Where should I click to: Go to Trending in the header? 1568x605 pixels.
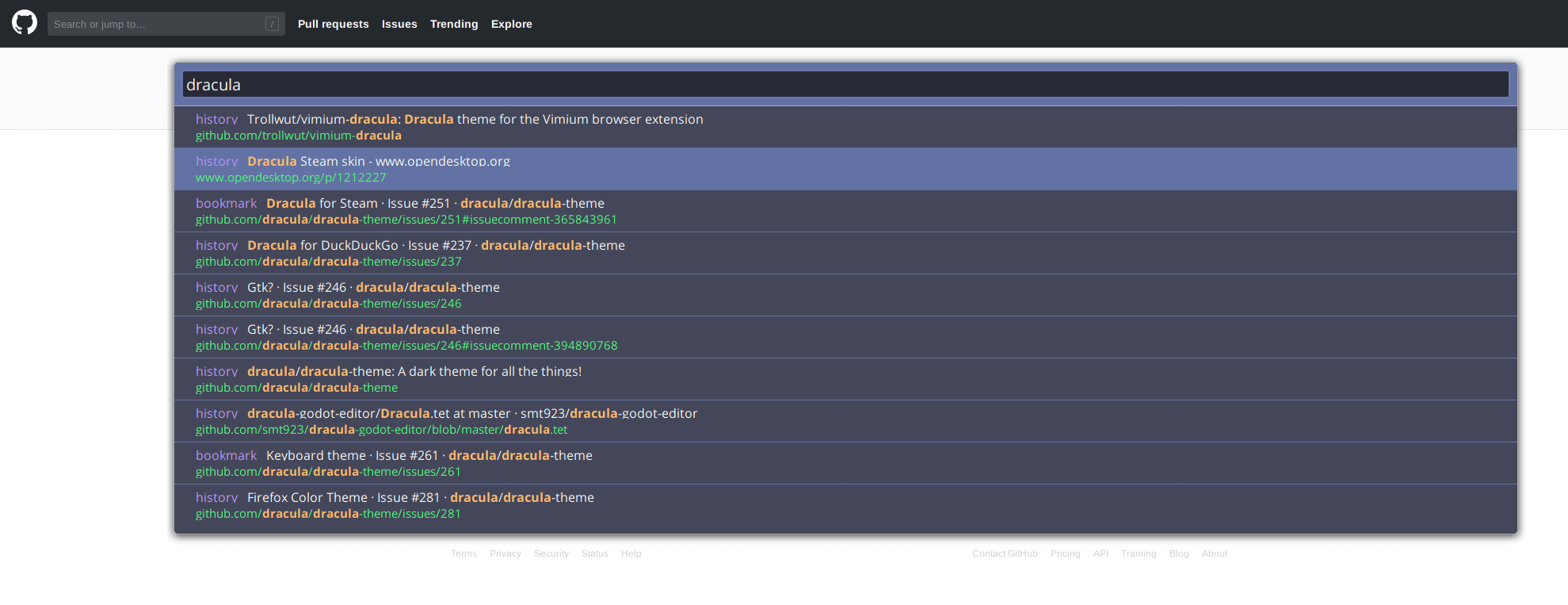coord(454,24)
